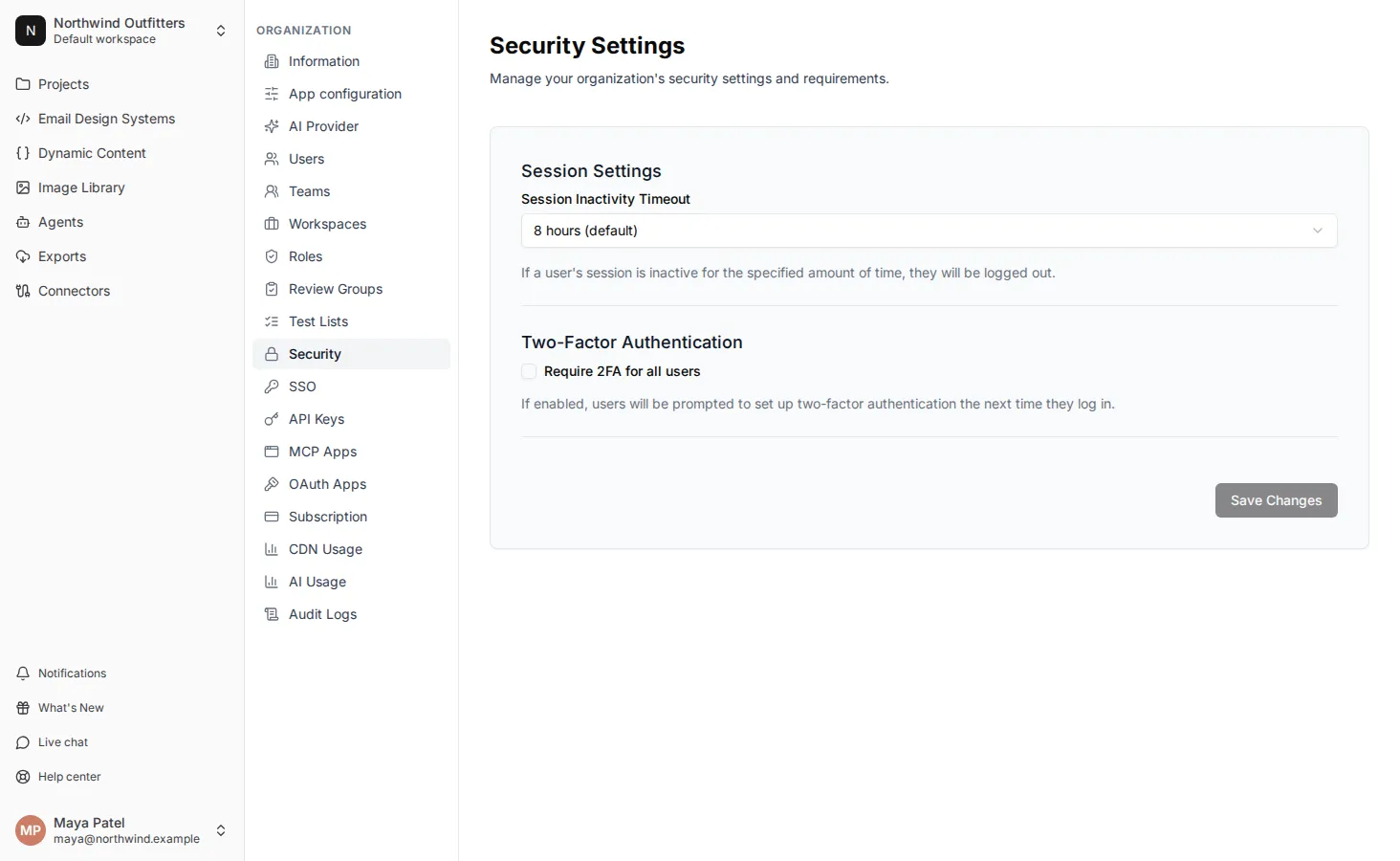Click the What's New gift icon
Image resolution: width=1400 pixels, height=861 pixels.
click(23, 708)
